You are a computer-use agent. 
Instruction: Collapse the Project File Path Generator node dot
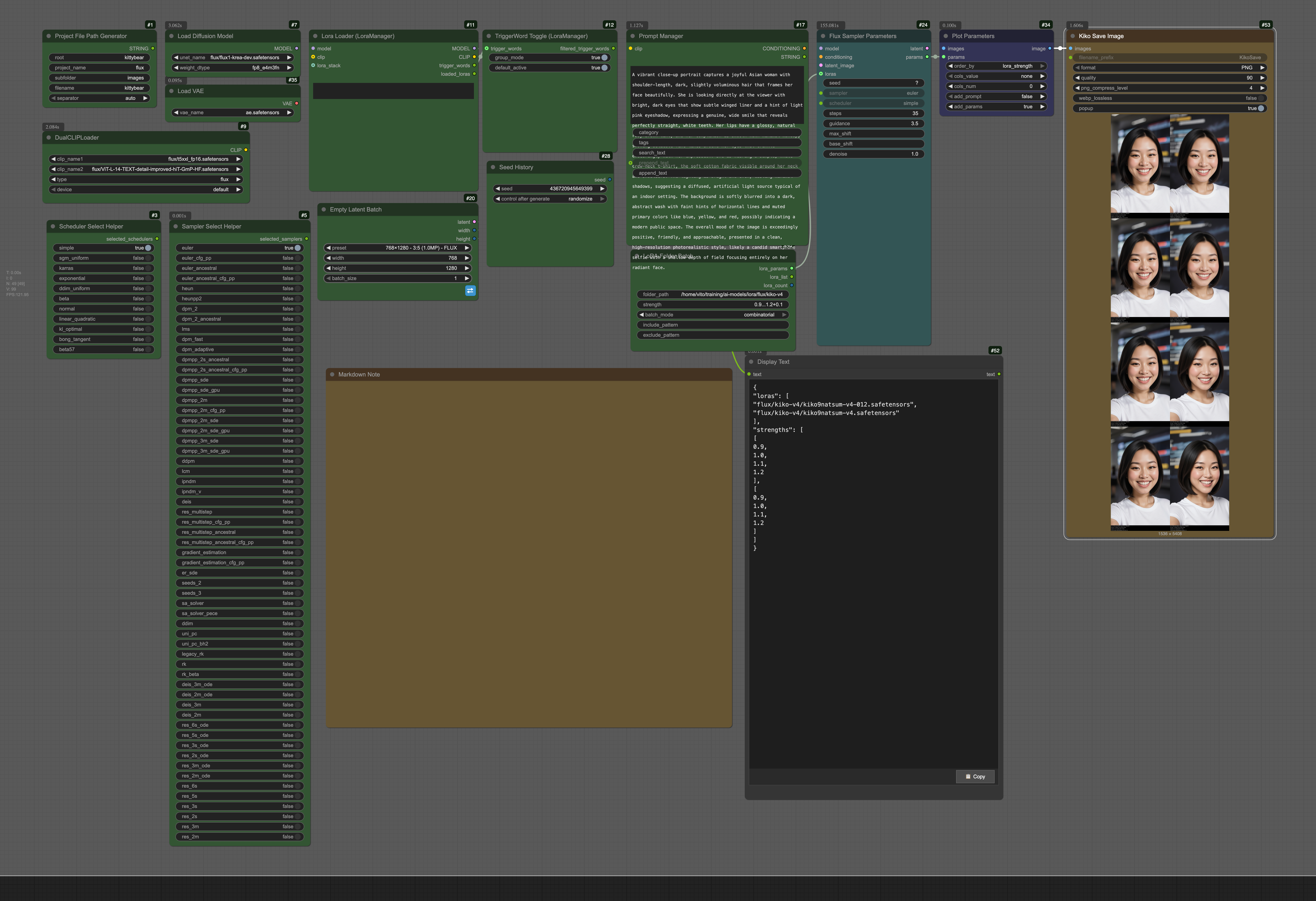(x=49, y=36)
